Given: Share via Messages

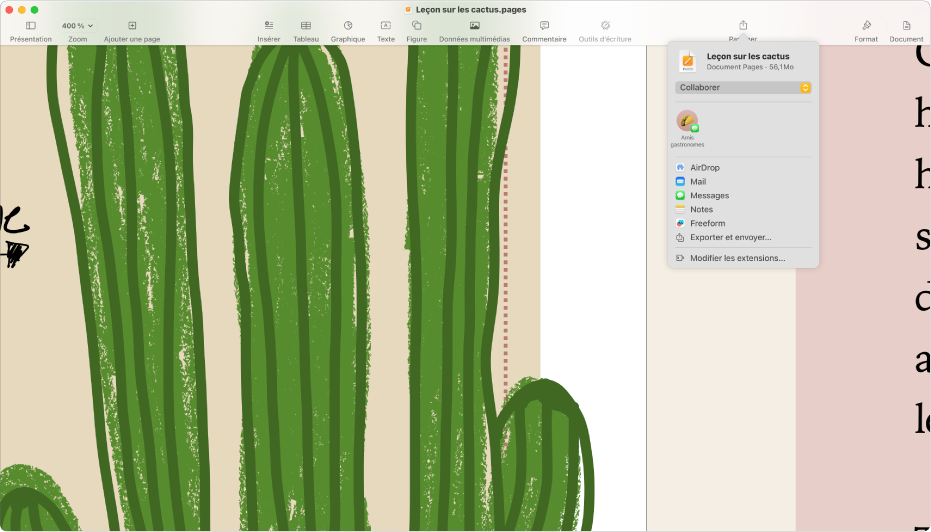Looking at the screenshot, I should (x=709, y=196).
